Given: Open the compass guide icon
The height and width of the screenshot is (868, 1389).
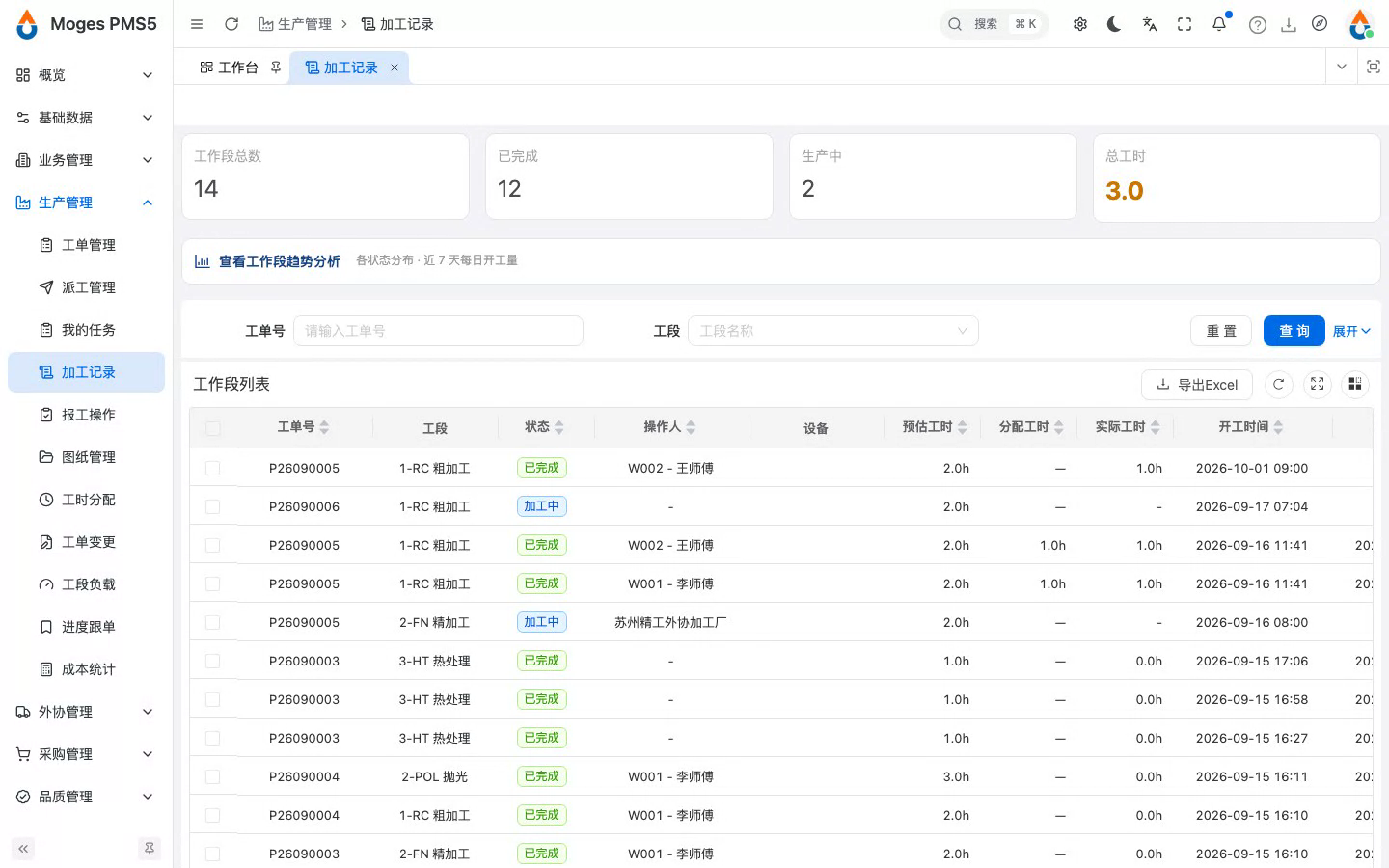Looking at the screenshot, I should pyautogui.click(x=1320, y=24).
